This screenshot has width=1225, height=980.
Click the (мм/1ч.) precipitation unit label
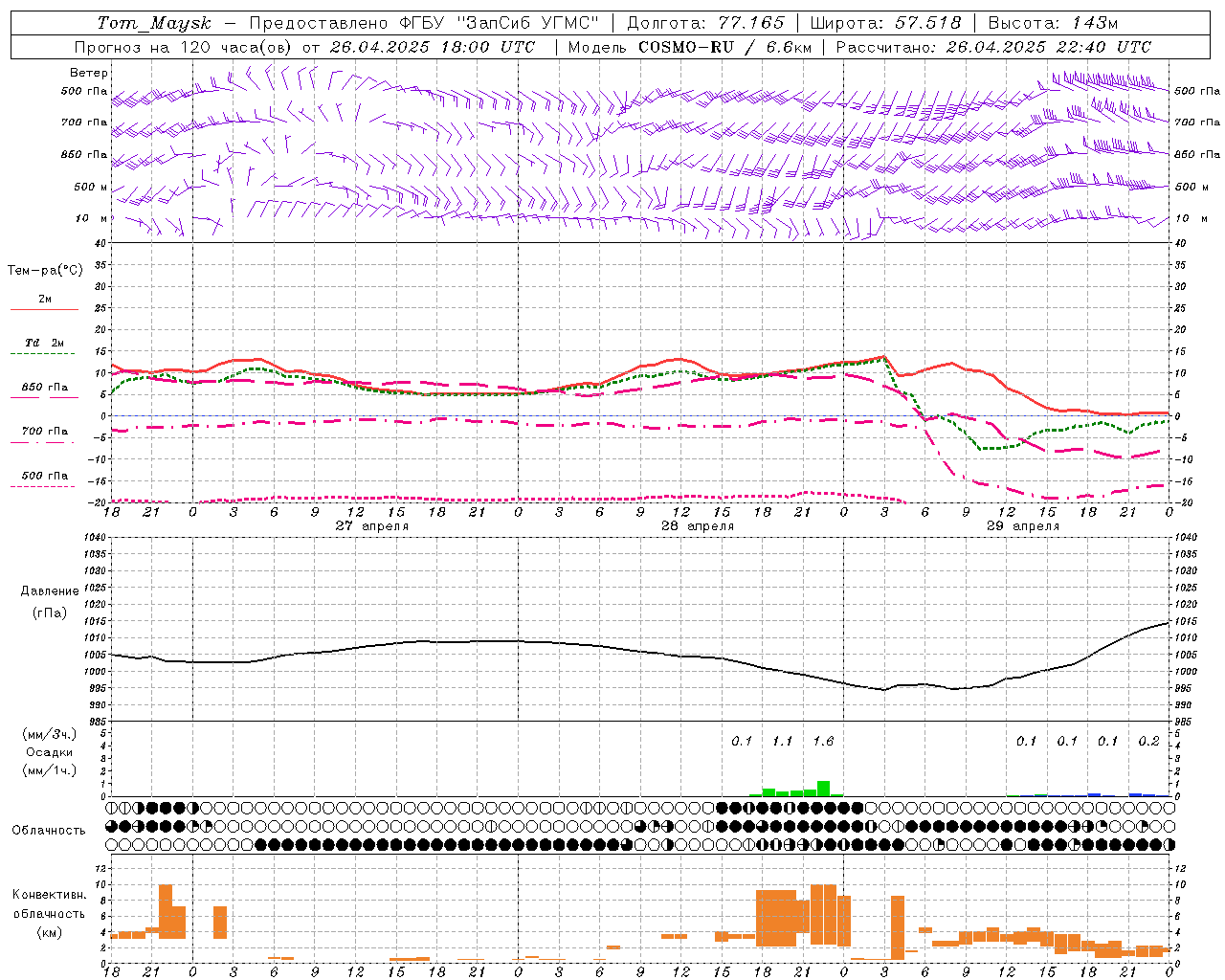tap(50, 770)
